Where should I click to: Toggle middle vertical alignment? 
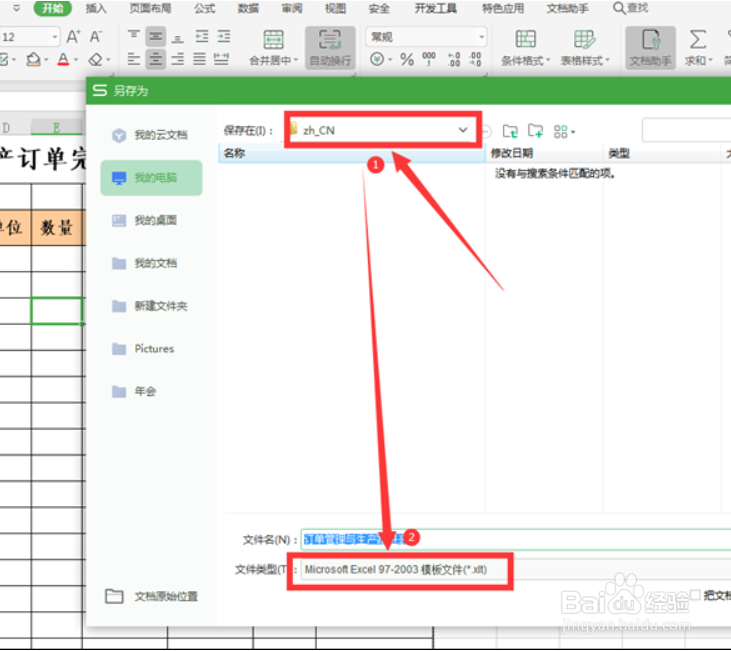156,36
